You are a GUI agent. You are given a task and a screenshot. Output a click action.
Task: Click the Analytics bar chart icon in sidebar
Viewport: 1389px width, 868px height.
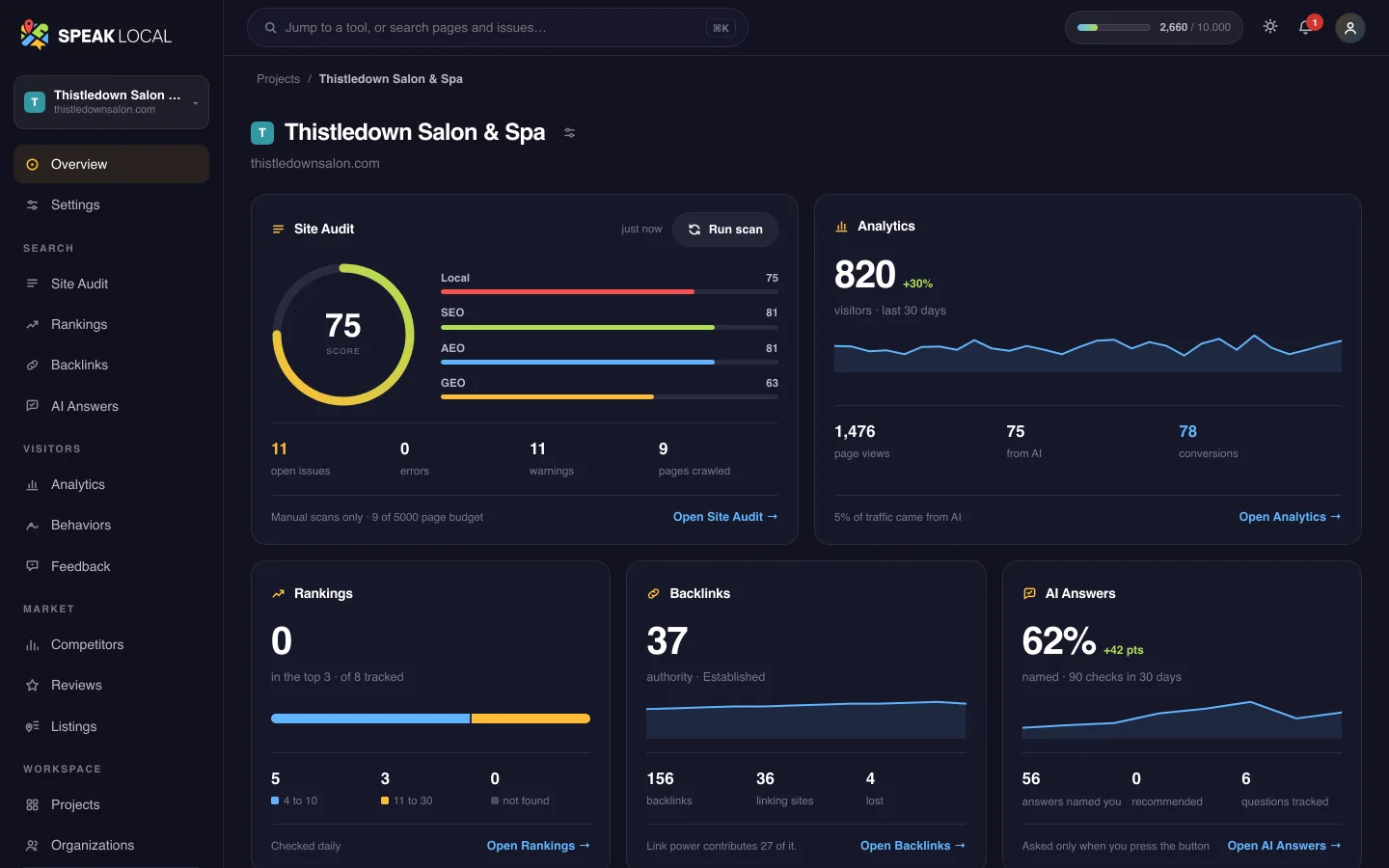pos(32,484)
